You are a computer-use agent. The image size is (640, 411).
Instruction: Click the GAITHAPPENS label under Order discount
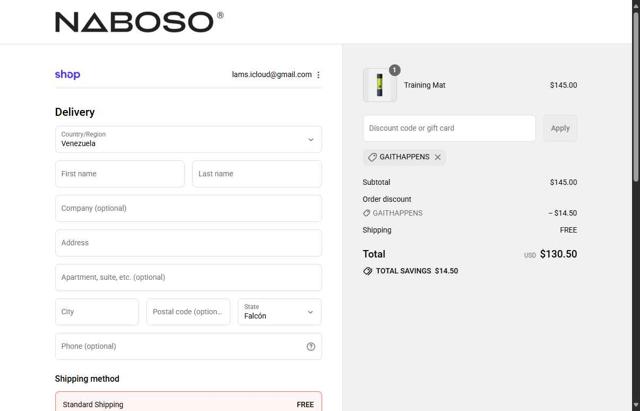pos(397,213)
